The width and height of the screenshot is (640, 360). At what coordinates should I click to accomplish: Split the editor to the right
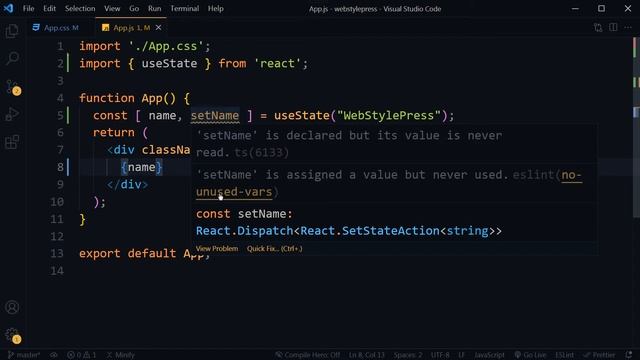pos(613,27)
